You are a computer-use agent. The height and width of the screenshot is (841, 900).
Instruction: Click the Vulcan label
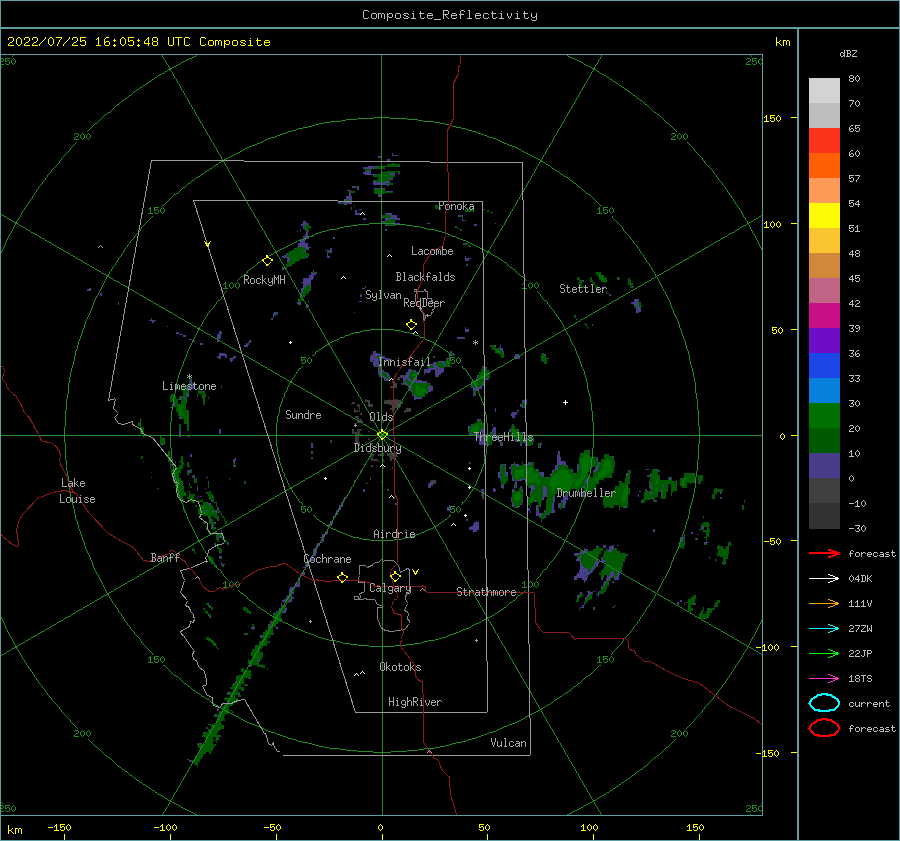coord(508,743)
